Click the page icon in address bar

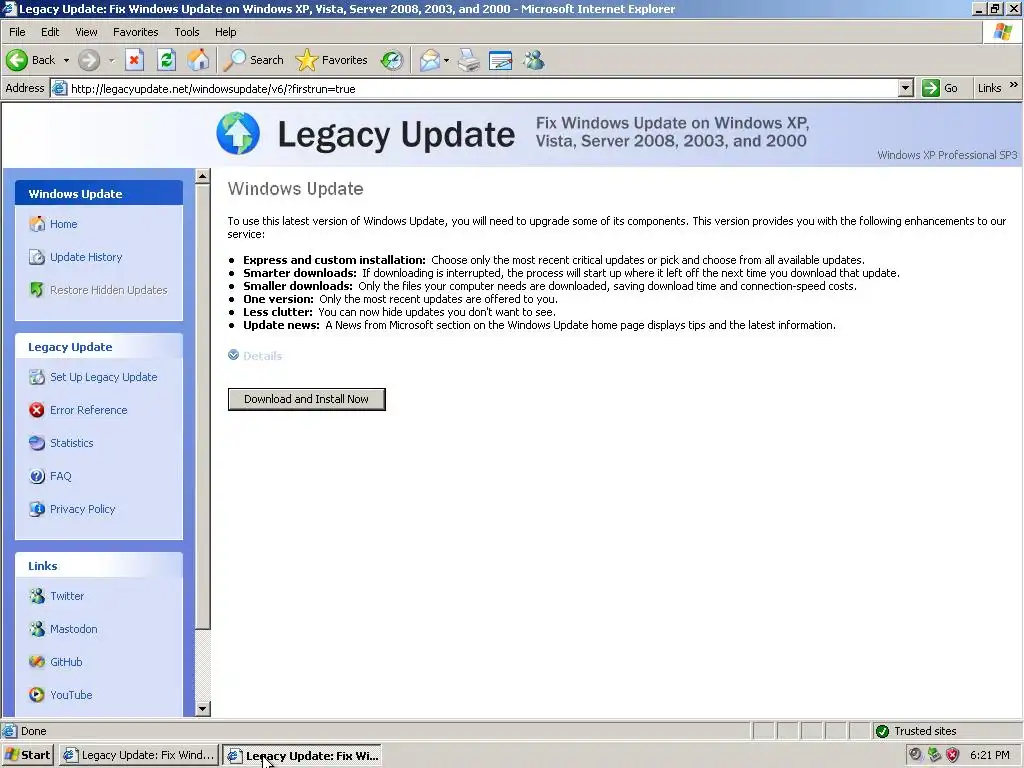tap(59, 88)
